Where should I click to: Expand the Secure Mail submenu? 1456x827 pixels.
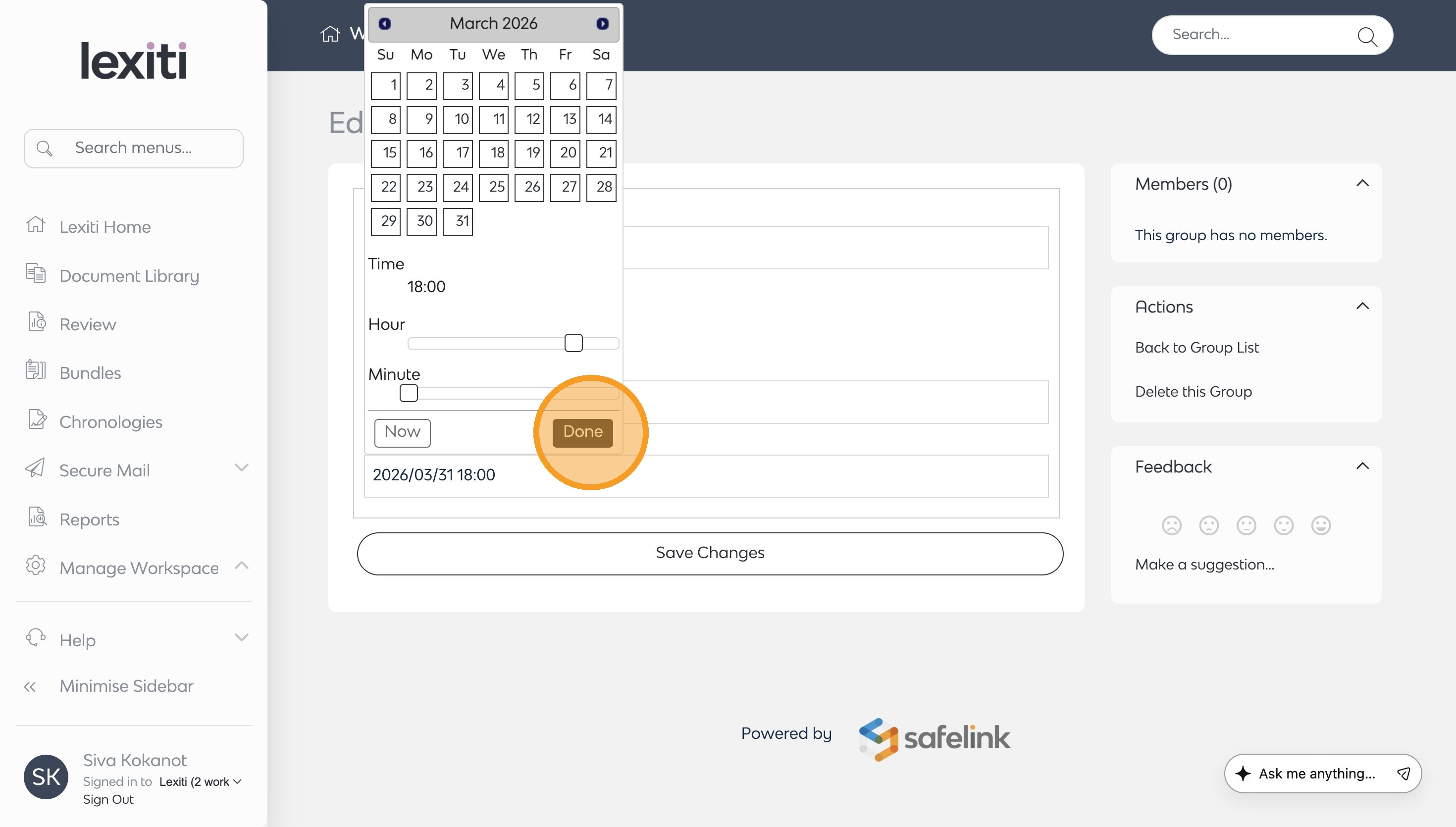point(241,468)
